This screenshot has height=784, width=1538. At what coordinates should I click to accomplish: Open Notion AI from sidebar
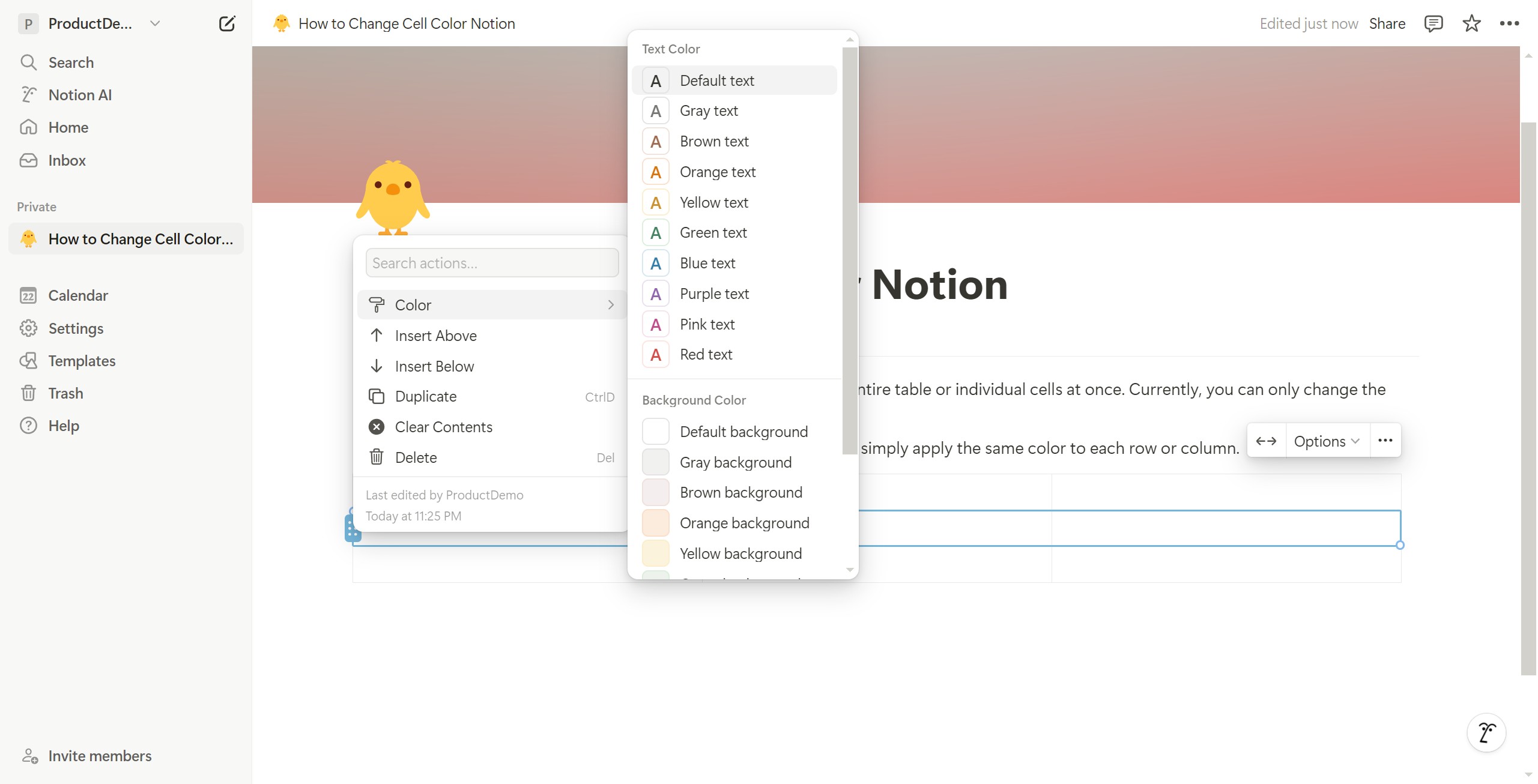coord(126,95)
